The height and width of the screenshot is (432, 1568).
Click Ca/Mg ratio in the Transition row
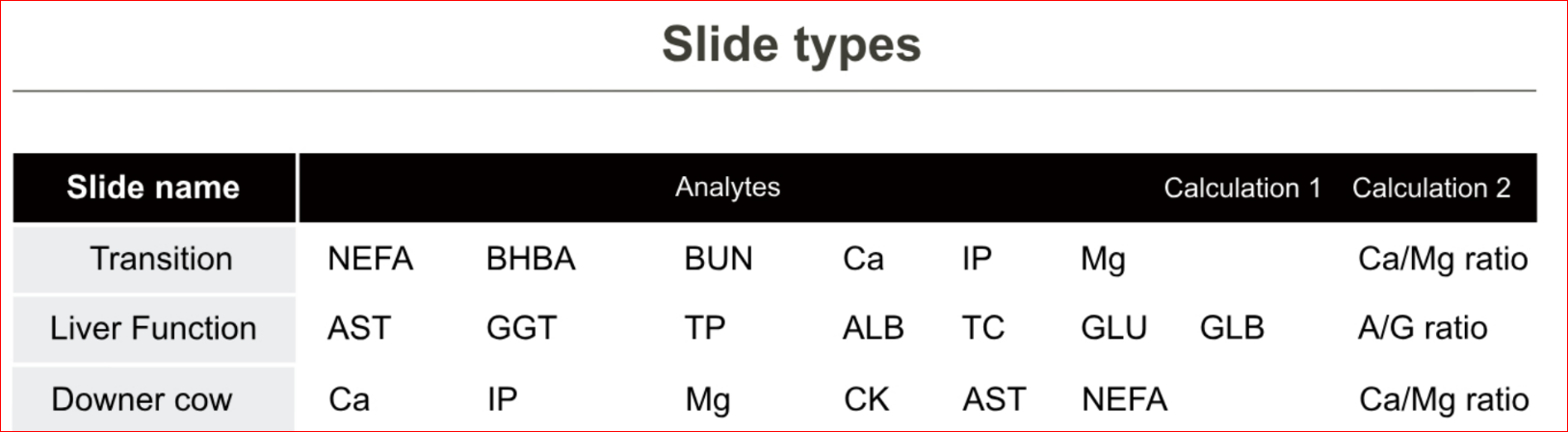click(1443, 259)
